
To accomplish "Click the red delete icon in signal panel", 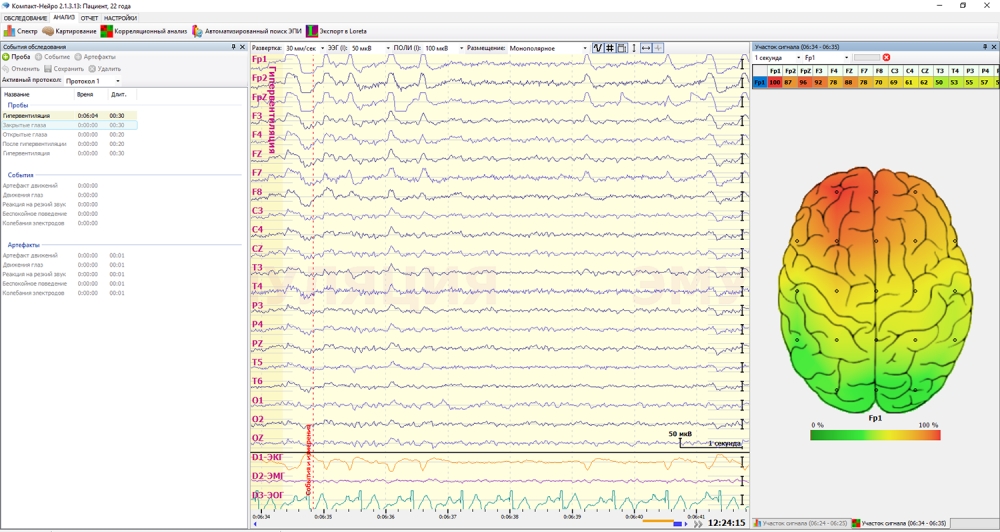I will (886, 58).
